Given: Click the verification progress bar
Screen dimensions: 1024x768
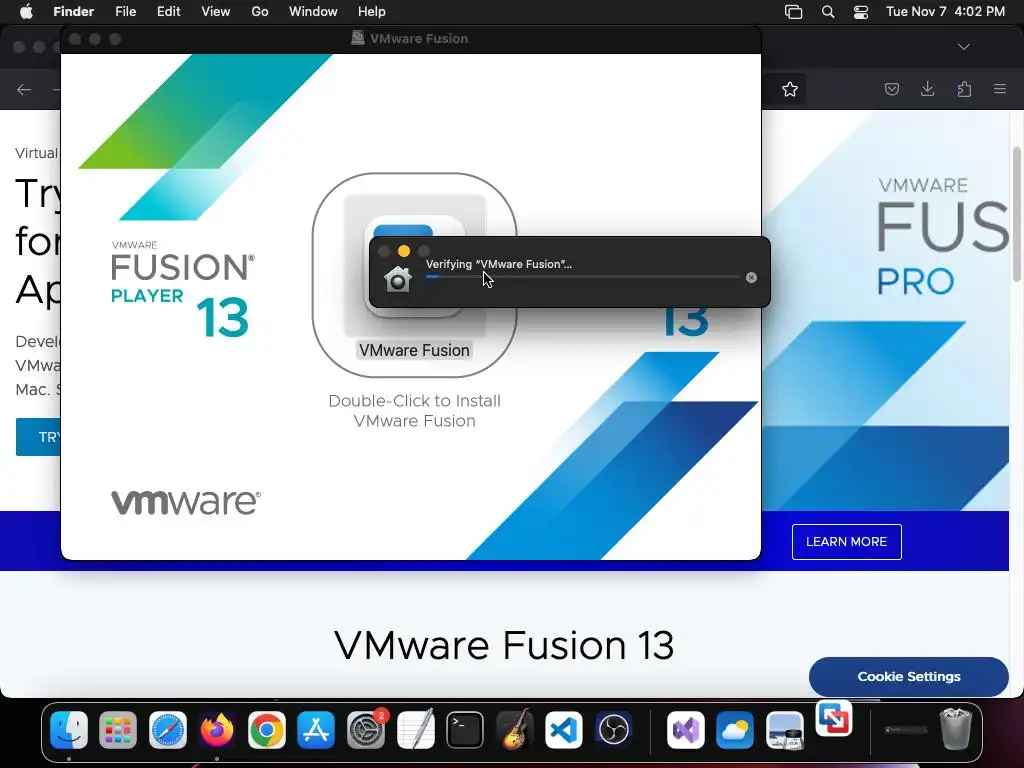Looking at the screenshot, I should [x=582, y=277].
